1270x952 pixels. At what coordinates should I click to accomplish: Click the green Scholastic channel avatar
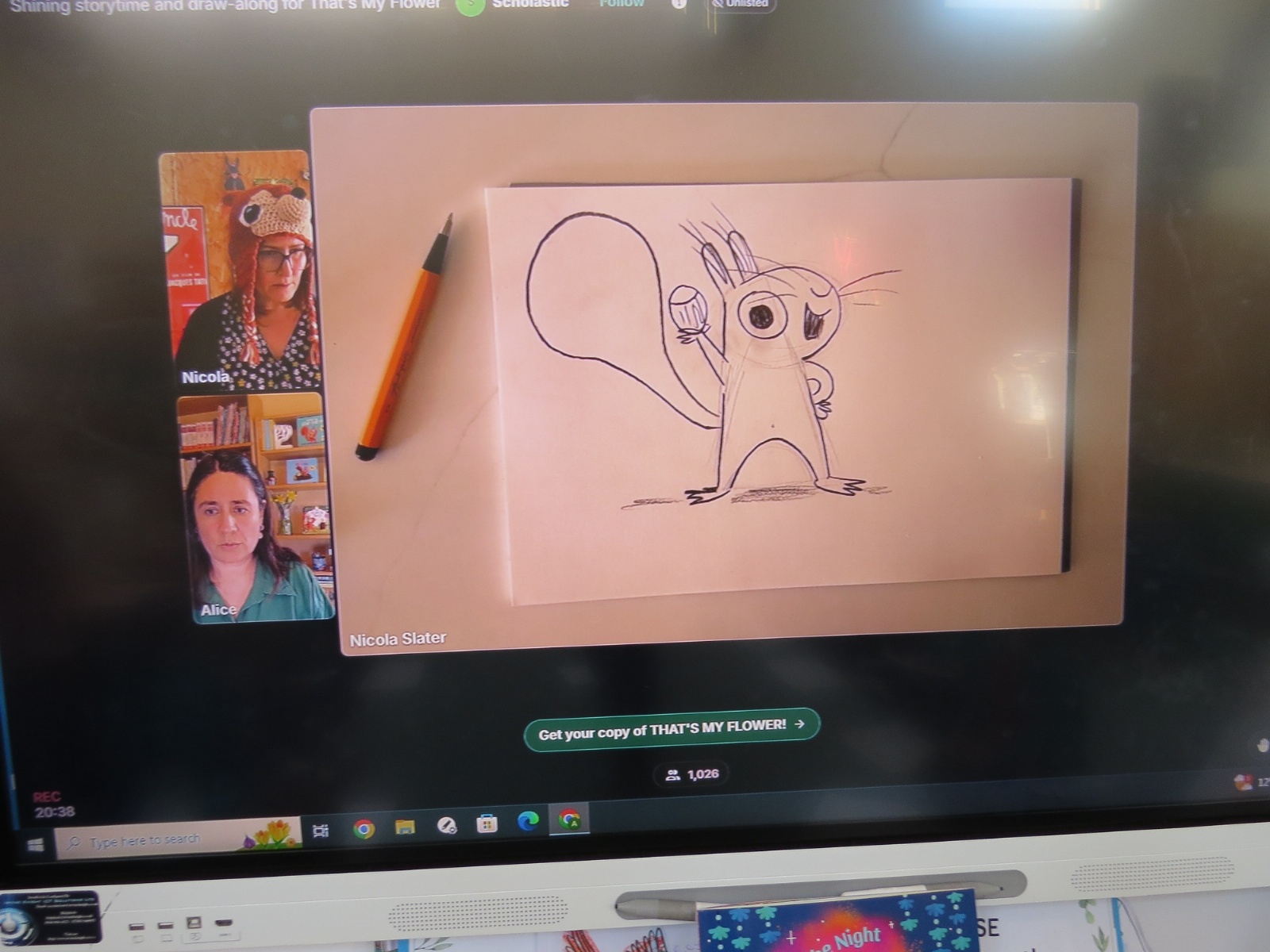(x=470, y=6)
